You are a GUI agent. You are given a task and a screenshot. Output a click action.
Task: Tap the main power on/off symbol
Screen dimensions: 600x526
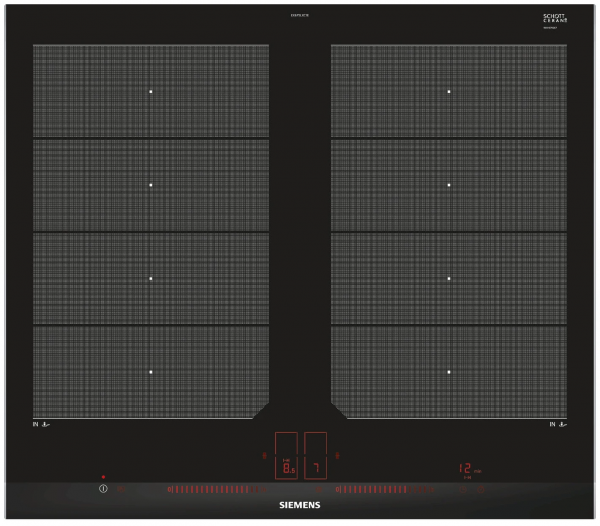point(103,489)
